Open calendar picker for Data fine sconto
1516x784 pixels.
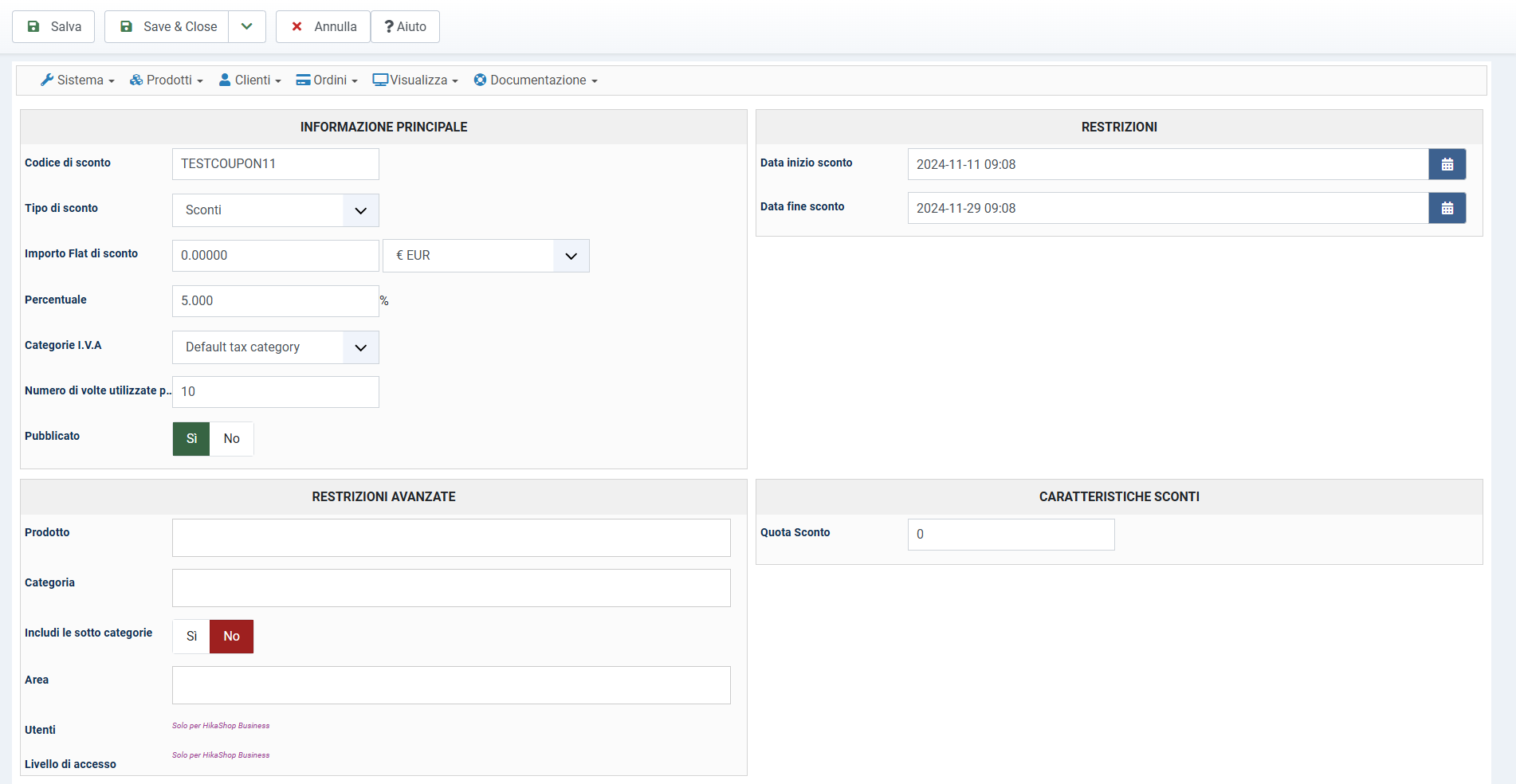[x=1447, y=208]
